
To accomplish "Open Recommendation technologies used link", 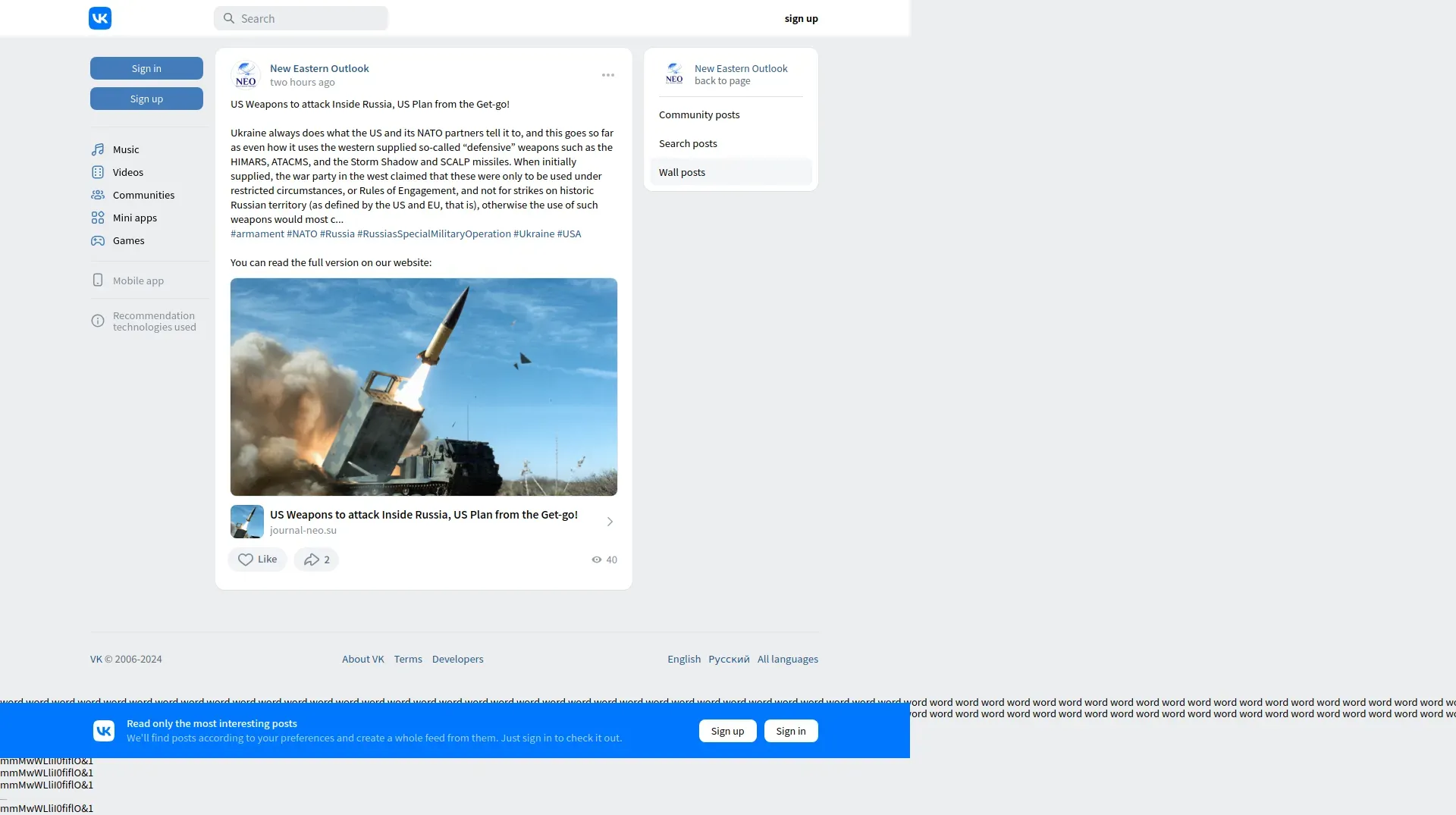I will [x=155, y=321].
